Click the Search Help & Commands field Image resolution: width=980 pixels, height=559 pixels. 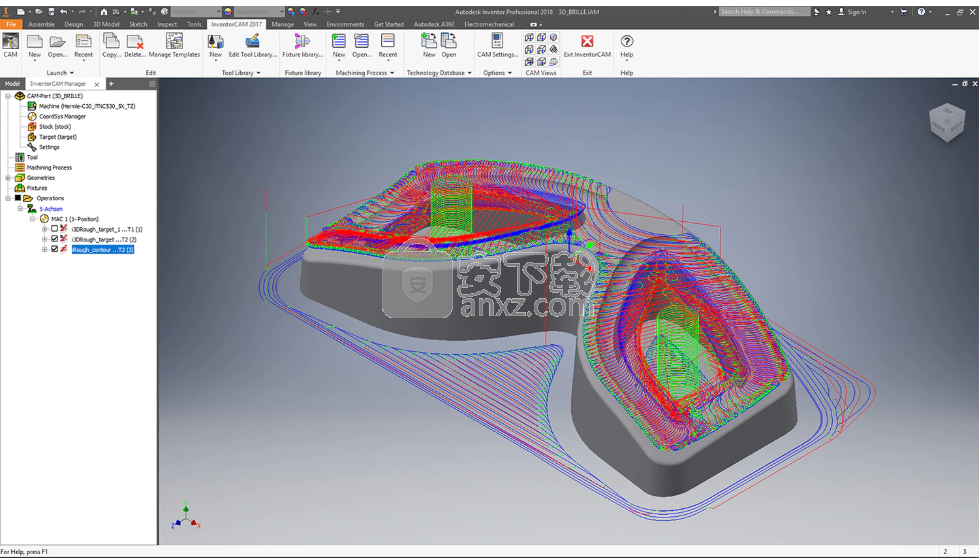[764, 11]
